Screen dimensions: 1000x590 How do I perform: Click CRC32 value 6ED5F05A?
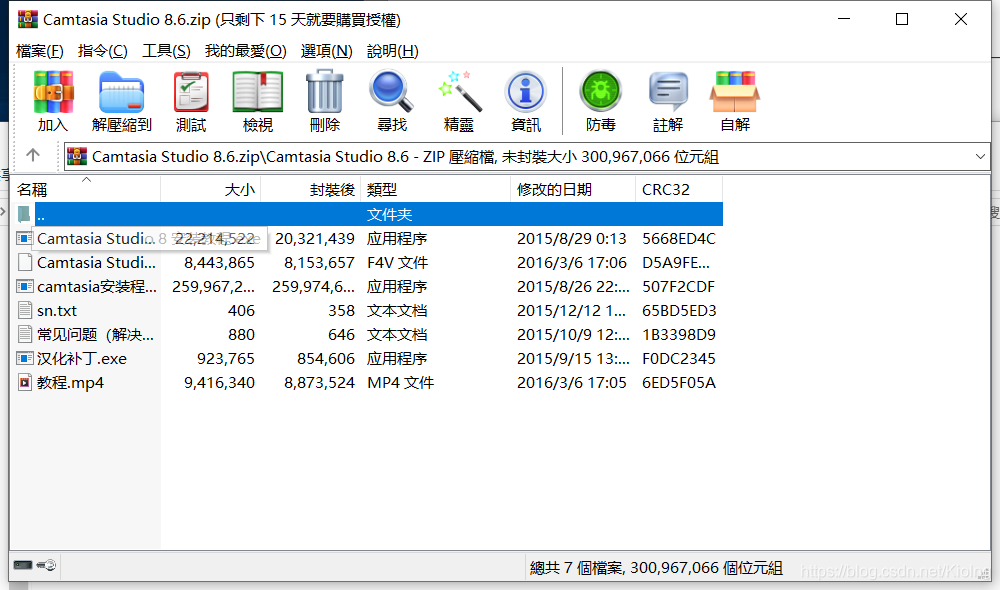click(x=679, y=383)
